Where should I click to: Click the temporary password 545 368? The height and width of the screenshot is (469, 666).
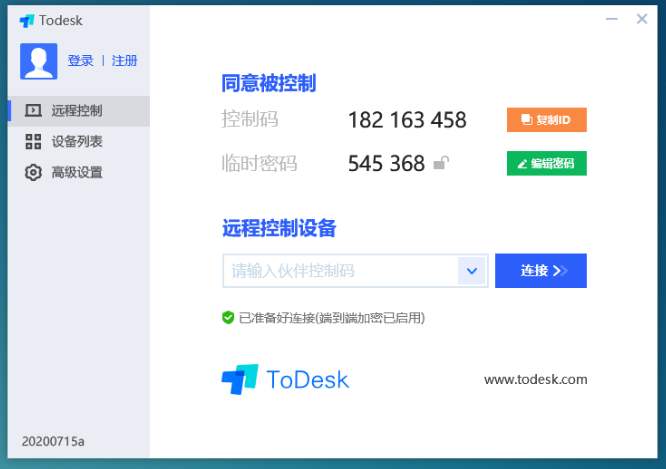[x=386, y=163]
